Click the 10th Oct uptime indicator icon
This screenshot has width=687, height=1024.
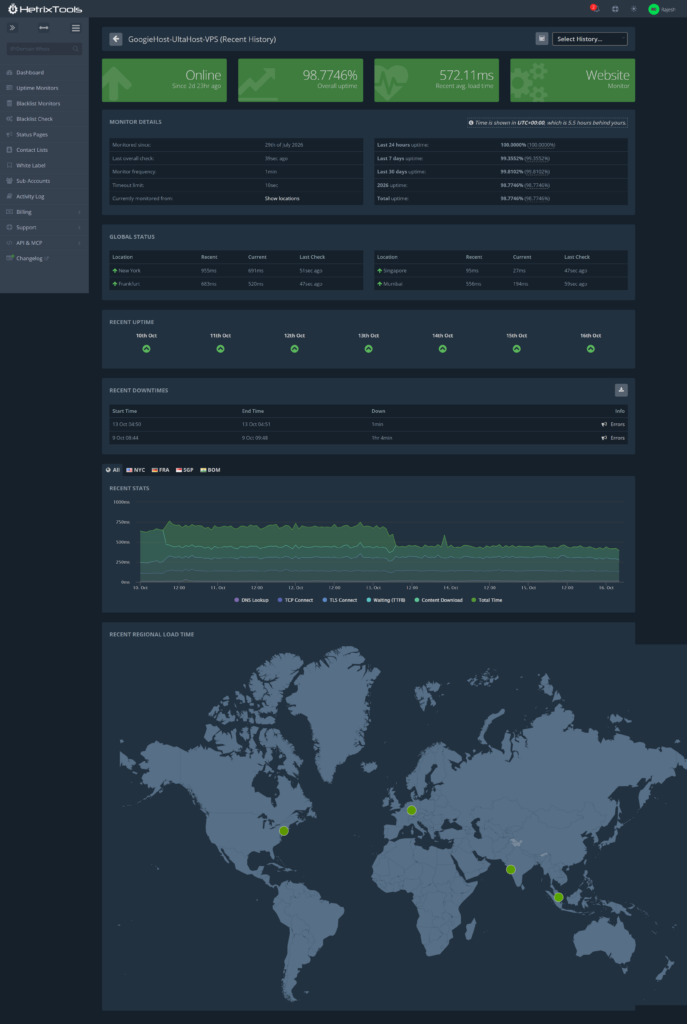[x=146, y=349]
